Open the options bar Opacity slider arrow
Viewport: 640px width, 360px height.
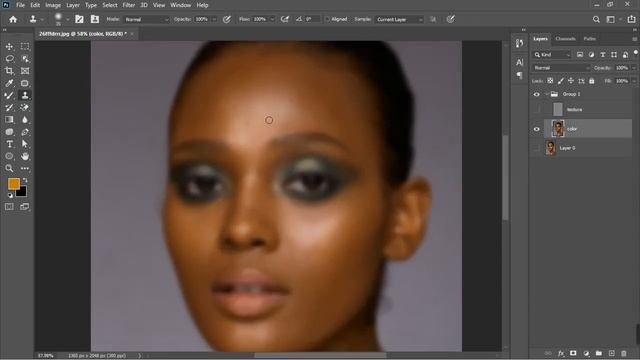click(x=214, y=19)
